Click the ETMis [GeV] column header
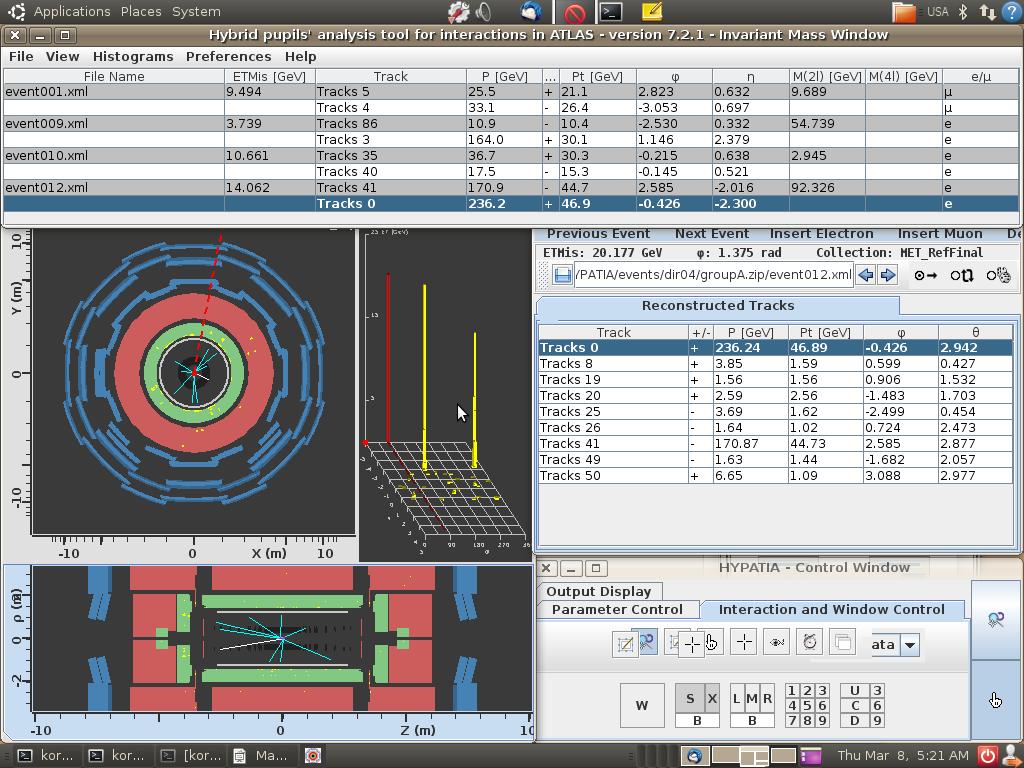The image size is (1024, 768). (269, 76)
